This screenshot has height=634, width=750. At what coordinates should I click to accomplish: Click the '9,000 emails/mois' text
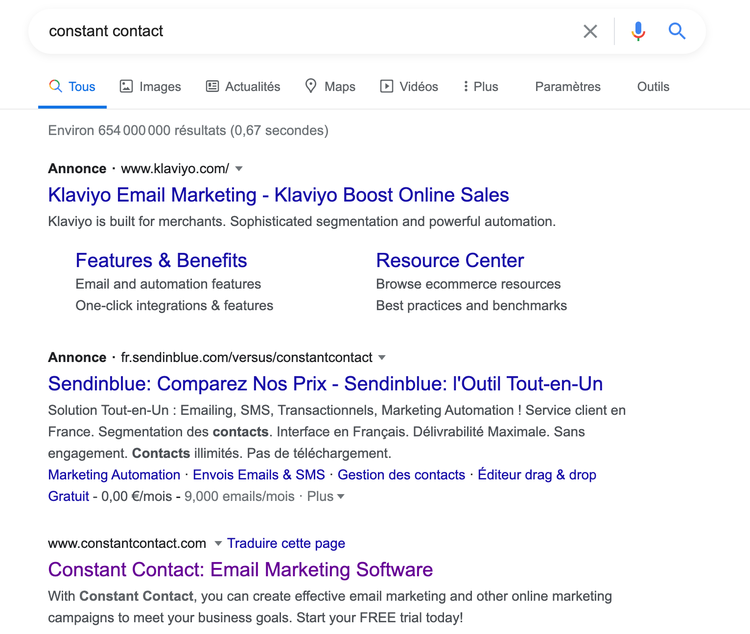pos(239,496)
